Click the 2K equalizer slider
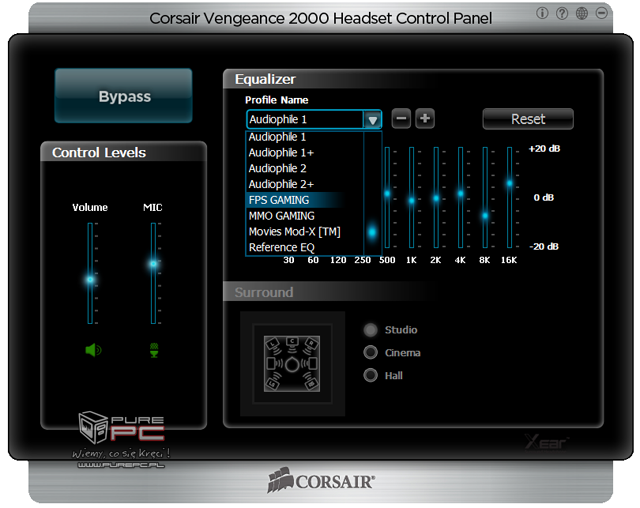Viewport: 640px width, 508px height. click(x=436, y=197)
